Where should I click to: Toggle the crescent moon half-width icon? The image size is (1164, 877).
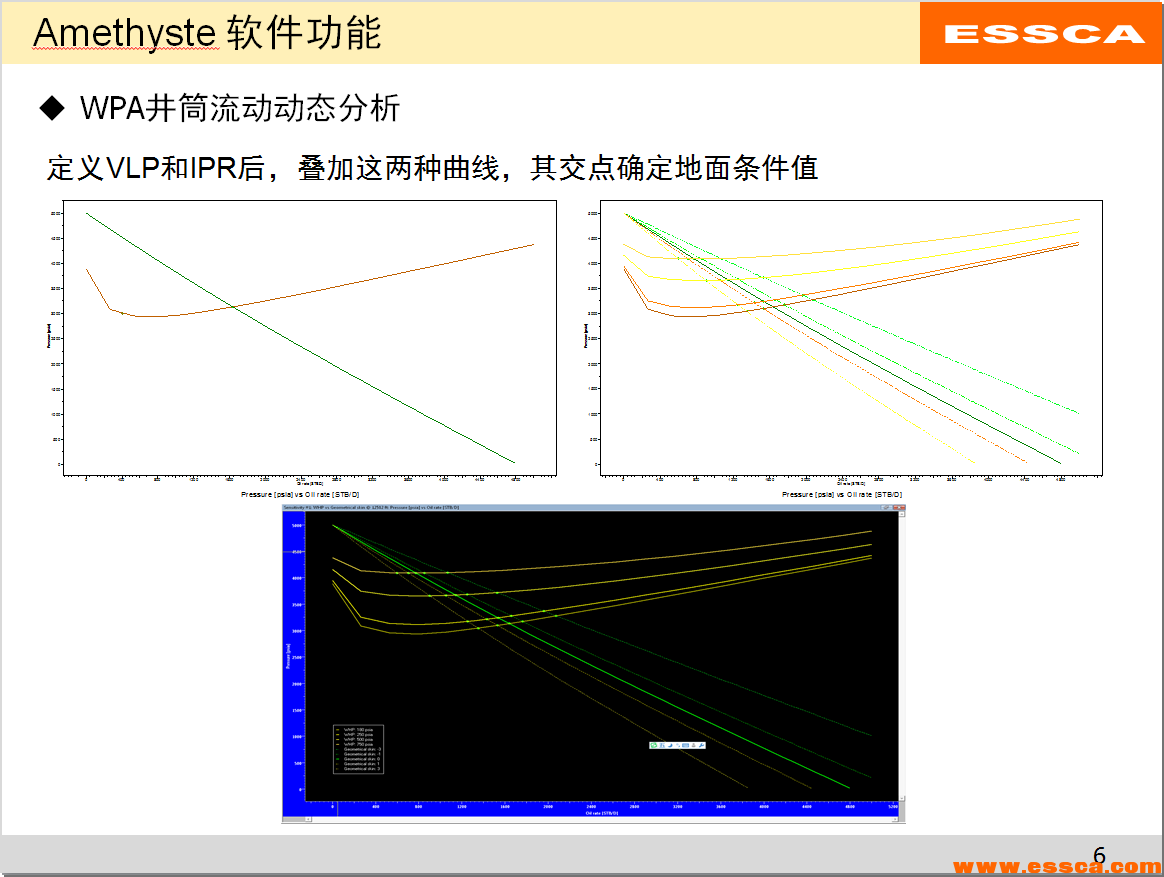coord(670,745)
